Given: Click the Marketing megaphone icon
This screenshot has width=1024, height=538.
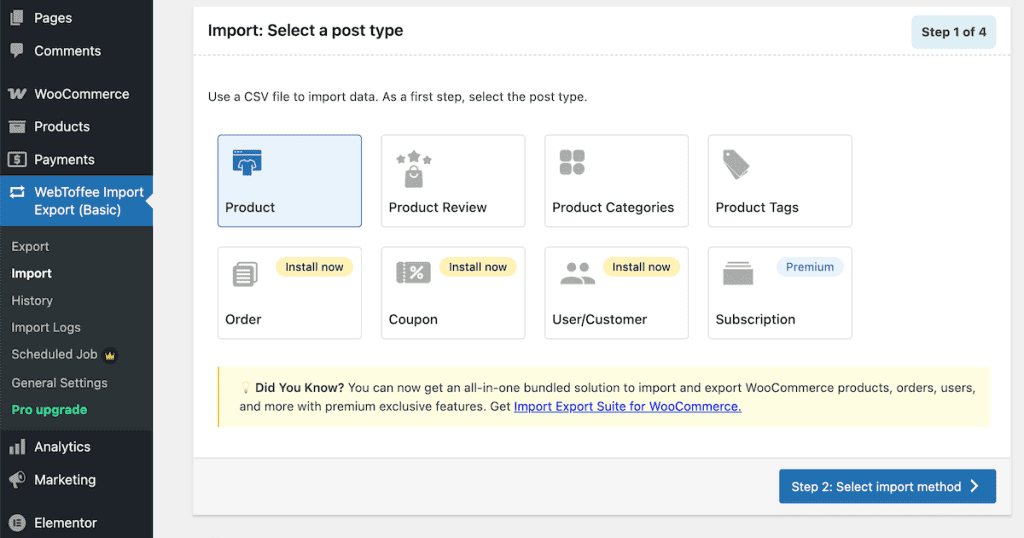Looking at the screenshot, I should click(x=17, y=479).
